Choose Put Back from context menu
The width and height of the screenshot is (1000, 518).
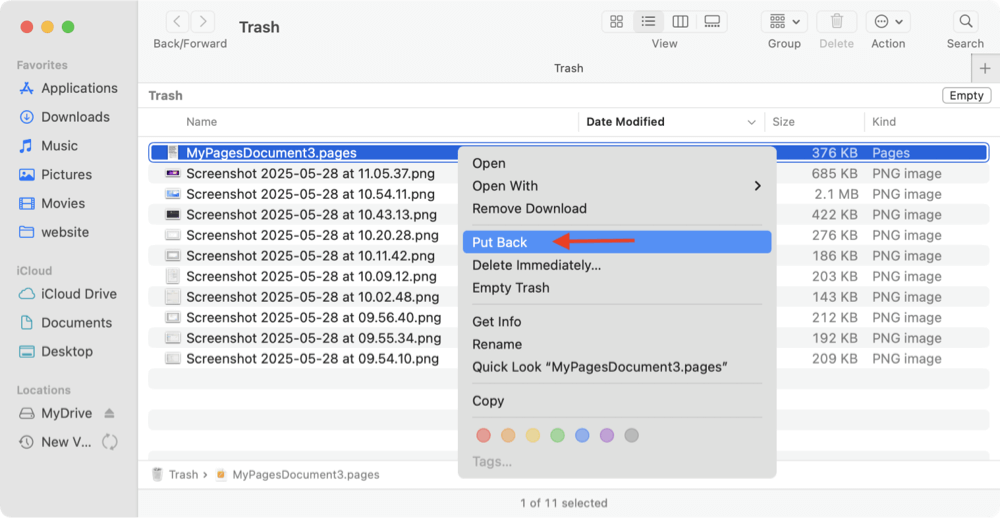point(617,242)
